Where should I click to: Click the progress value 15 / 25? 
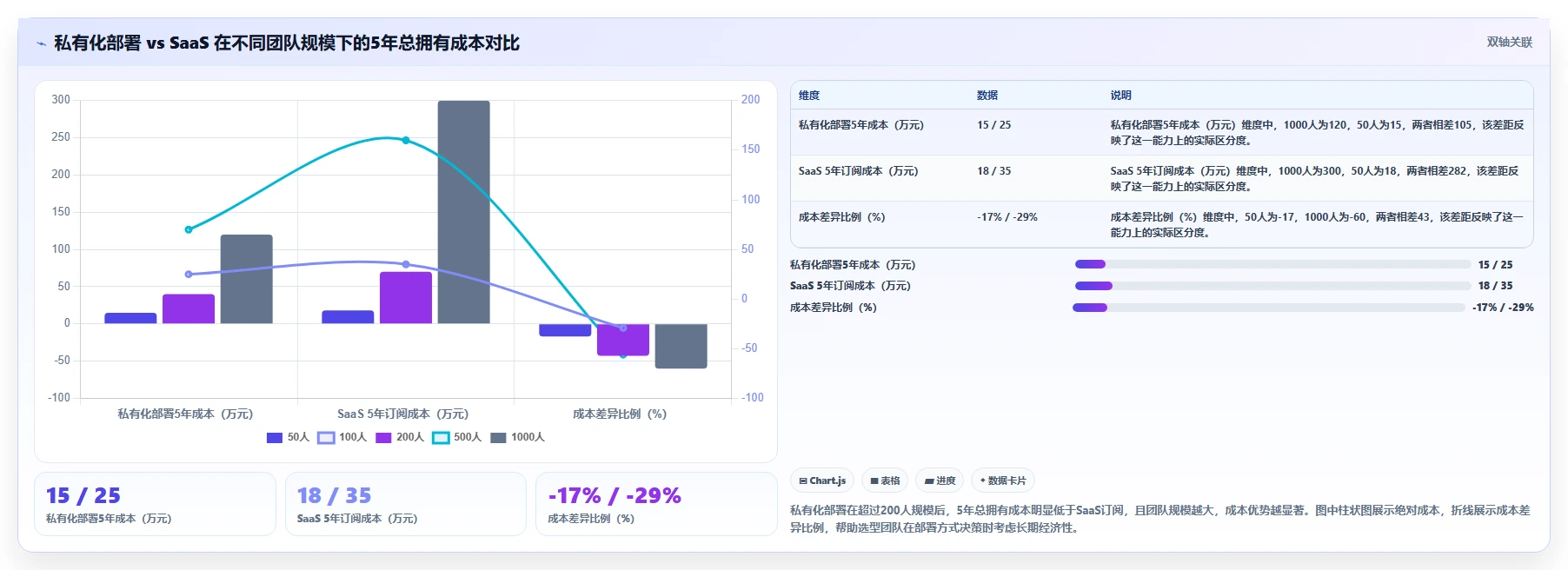pyautogui.click(x=1495, y=265)
